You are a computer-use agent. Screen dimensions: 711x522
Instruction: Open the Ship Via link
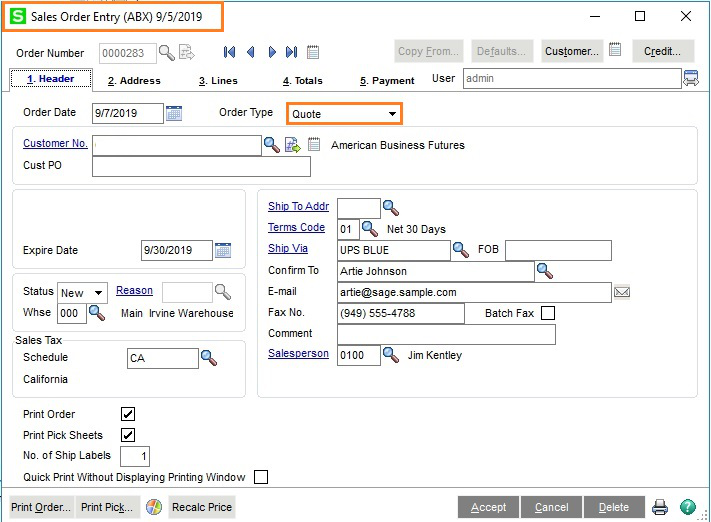point(288,249)
